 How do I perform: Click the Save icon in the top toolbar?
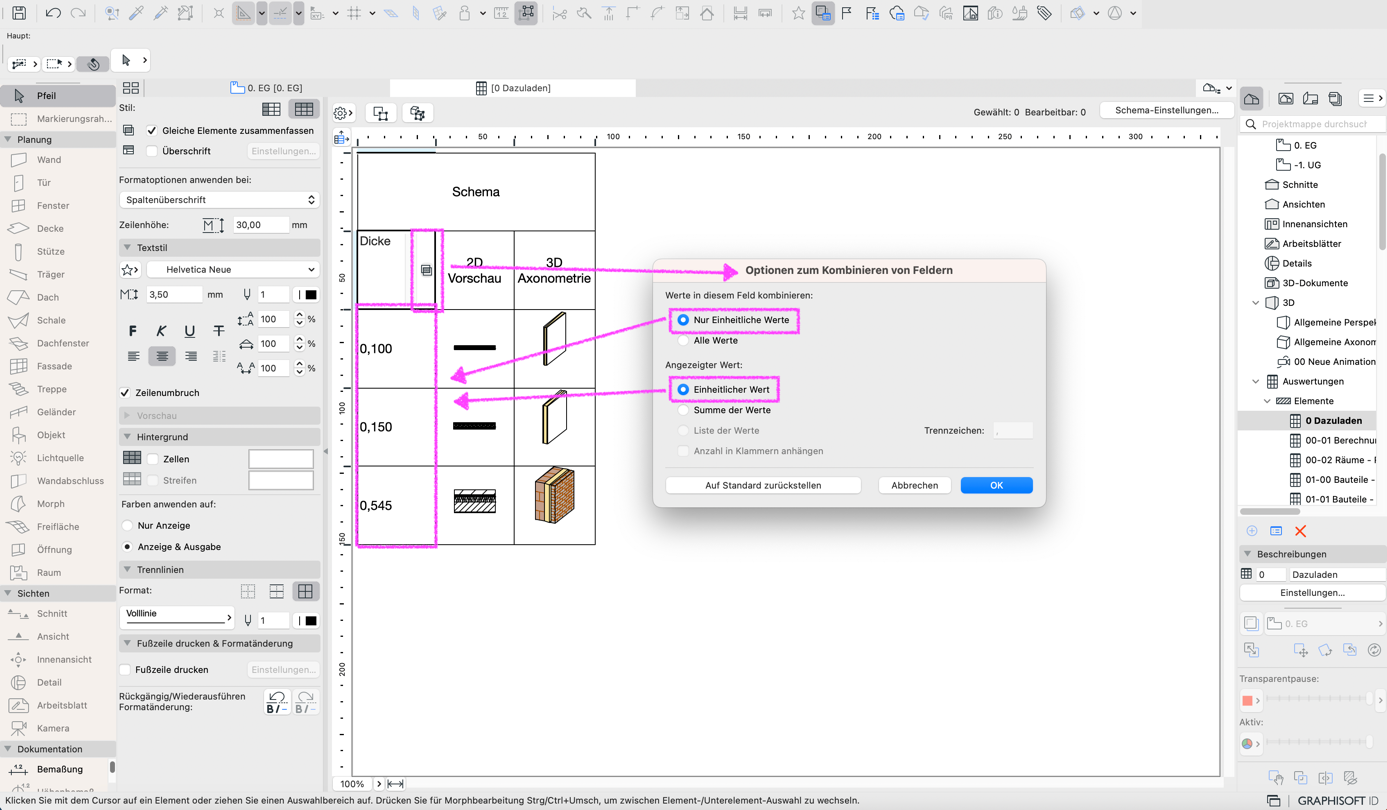coord(19,13)
